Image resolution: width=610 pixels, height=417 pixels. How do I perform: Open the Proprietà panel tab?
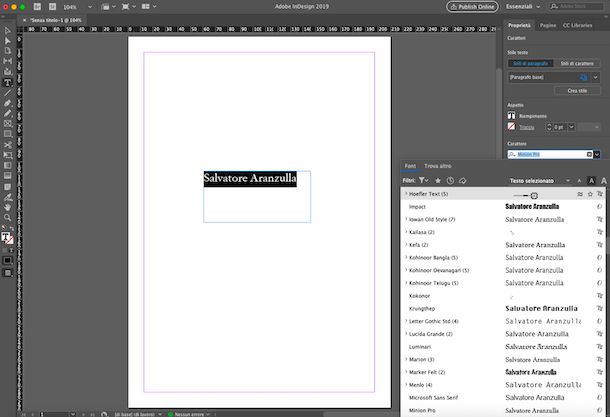coord(519,25)
